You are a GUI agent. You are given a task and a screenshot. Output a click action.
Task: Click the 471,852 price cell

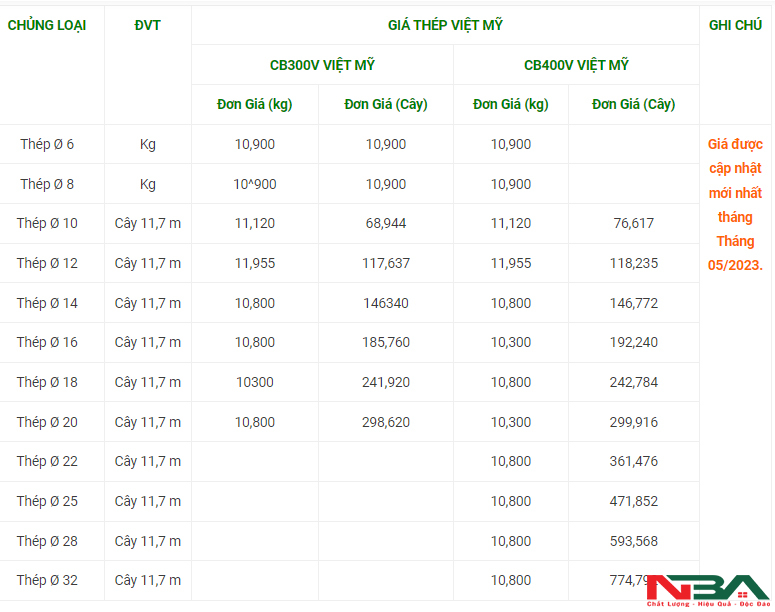(634, 501)
